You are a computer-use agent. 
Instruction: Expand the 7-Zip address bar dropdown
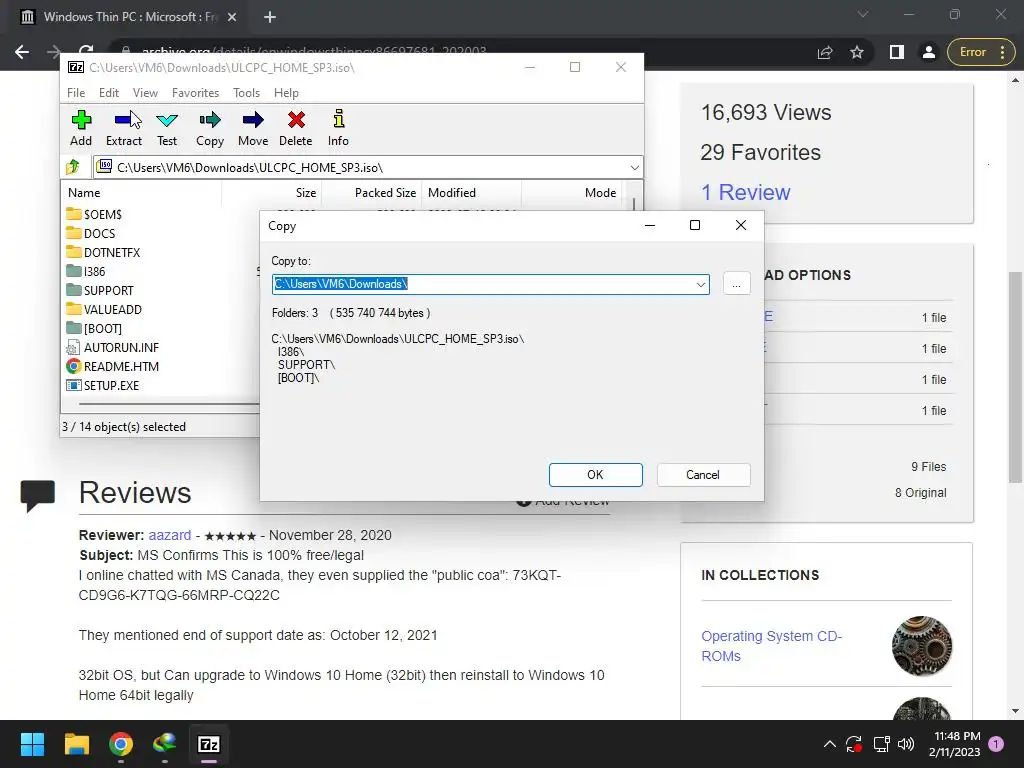[634, 167]
